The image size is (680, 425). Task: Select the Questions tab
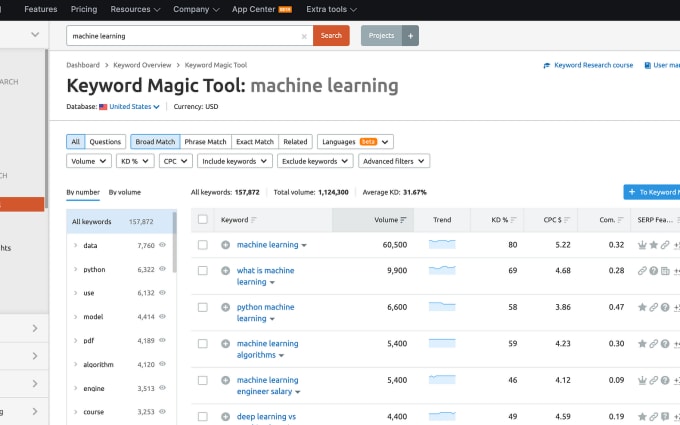click(x=105, y=142)
